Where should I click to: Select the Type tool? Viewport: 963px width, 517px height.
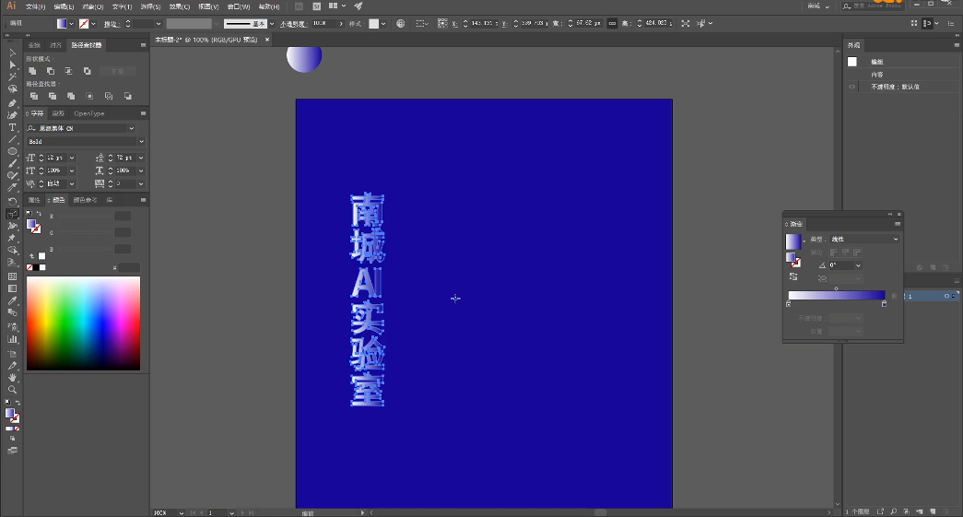12,127
